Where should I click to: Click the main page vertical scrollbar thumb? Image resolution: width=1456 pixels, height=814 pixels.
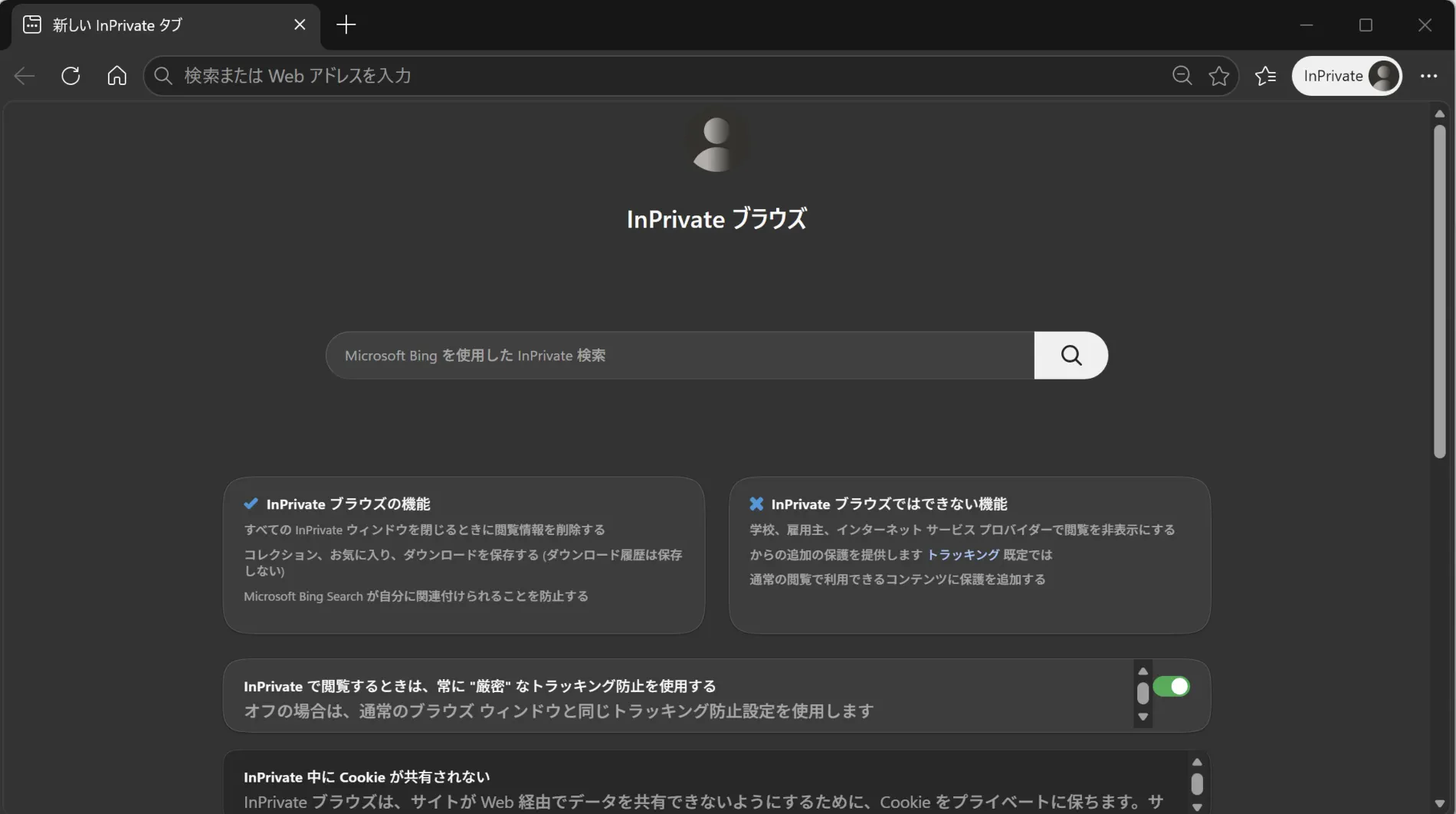point(1440,291)
